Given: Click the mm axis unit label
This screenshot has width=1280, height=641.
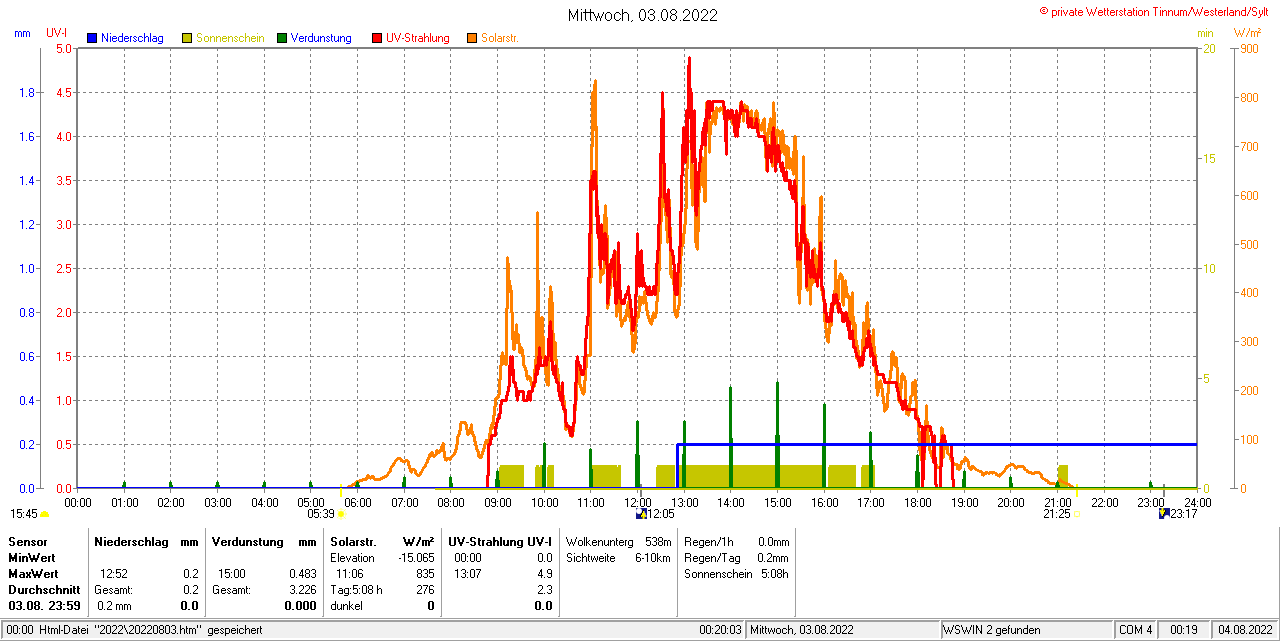Looking at the screenshot, I should [x=23, y=33].
